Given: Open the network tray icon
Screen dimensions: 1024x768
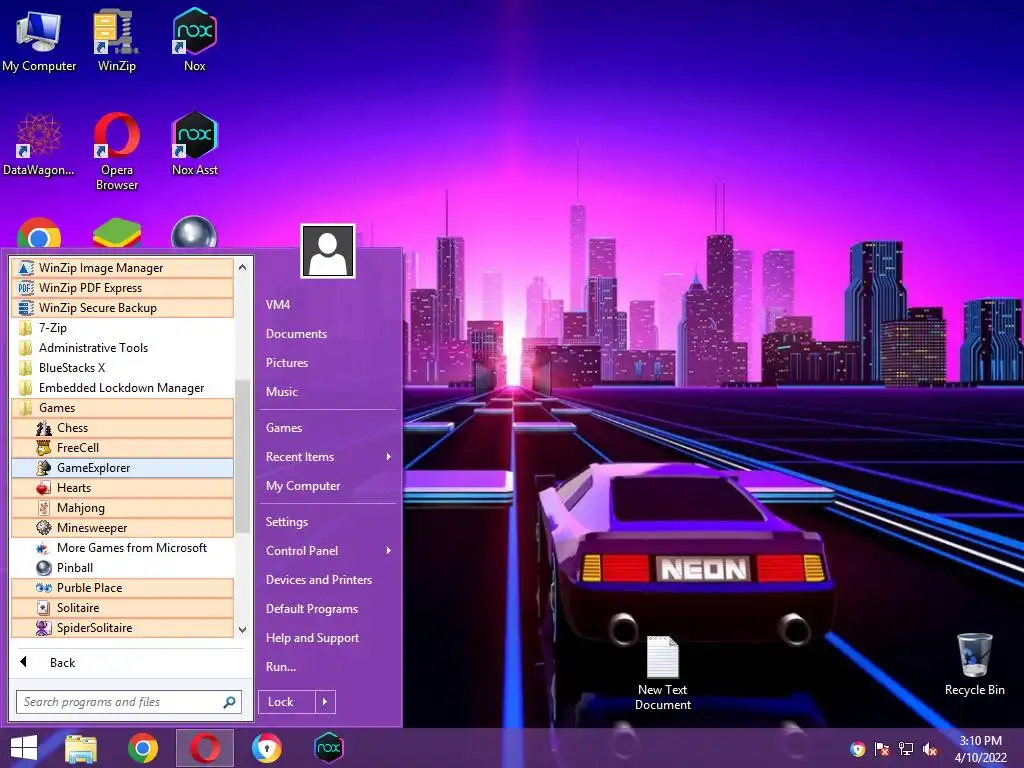Looking at the screenshot, I should pos(906,749).
